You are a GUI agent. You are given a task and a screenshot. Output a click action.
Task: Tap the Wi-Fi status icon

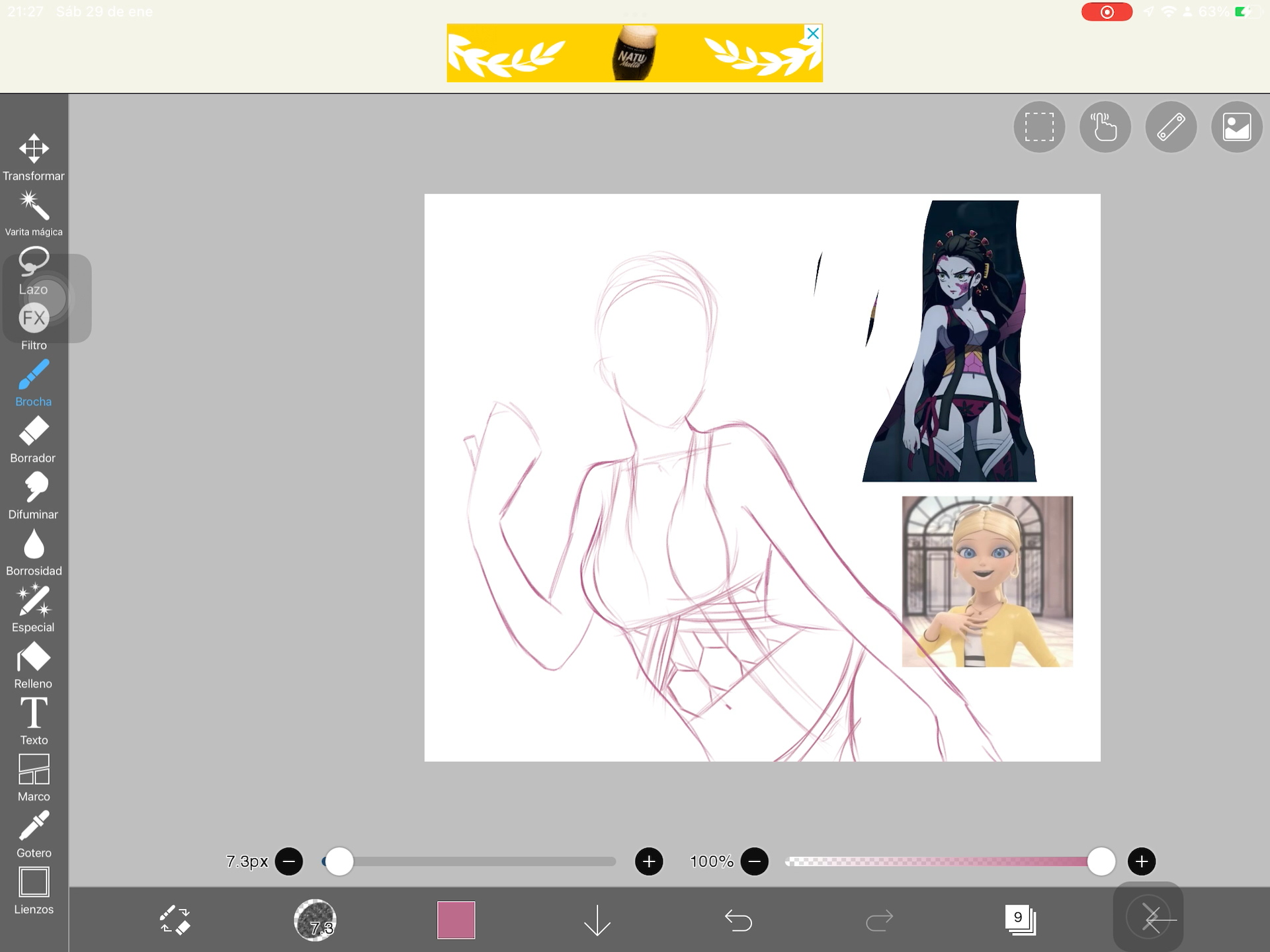[x=1169, y=12]
